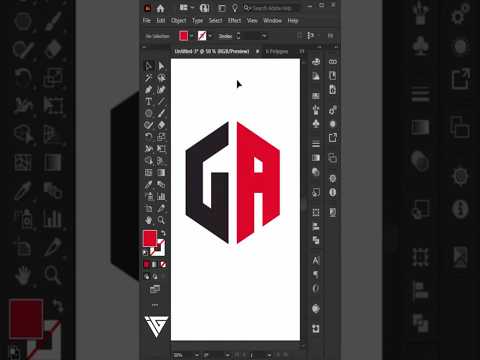Select the Selection tool arrow
This screenshot has width=480, height=360.
click(x=149, y=66)
